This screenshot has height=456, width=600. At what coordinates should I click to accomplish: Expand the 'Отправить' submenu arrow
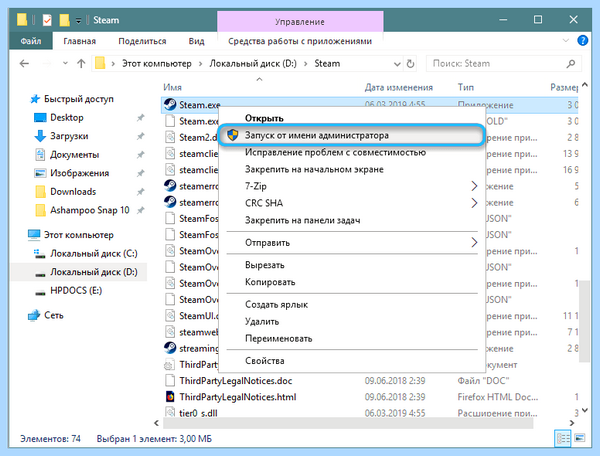tap(474, 242)
